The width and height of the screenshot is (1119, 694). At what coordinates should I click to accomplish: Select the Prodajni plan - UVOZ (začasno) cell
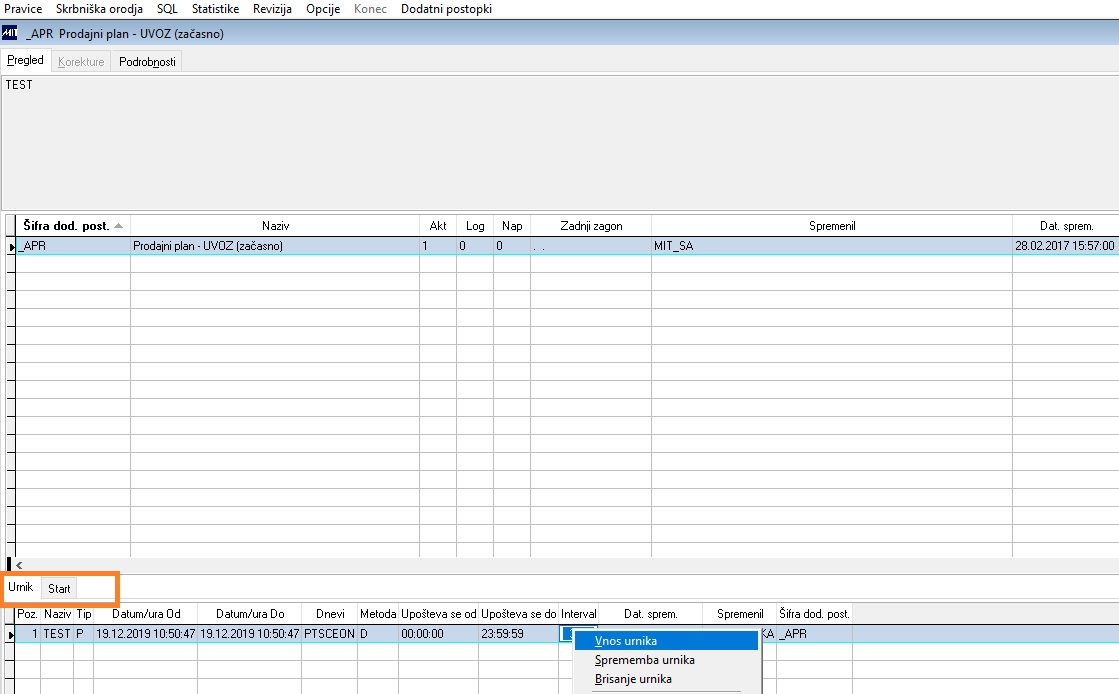tap(275, 246)
